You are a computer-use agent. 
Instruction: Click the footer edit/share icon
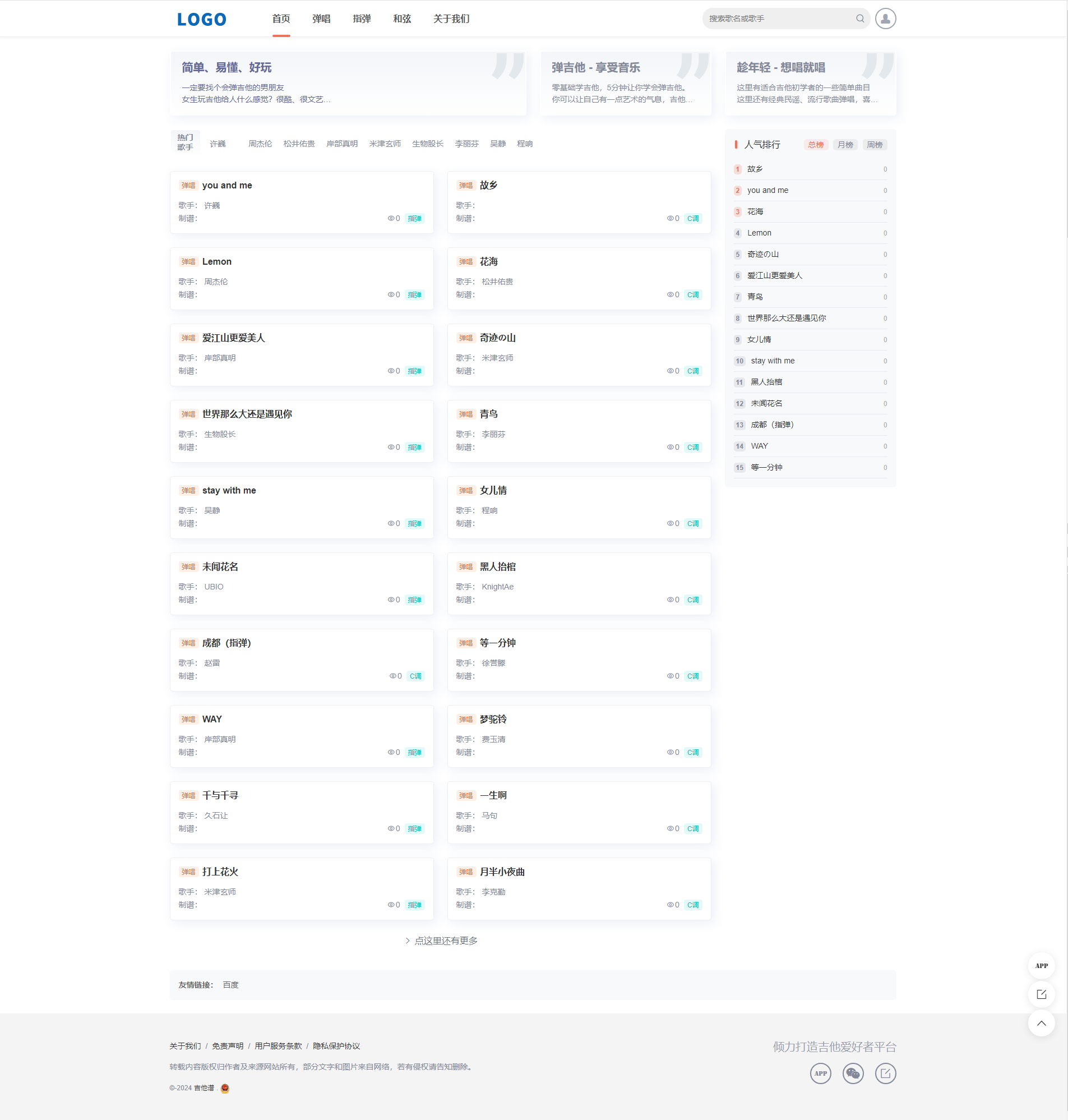click(885, 1073)
